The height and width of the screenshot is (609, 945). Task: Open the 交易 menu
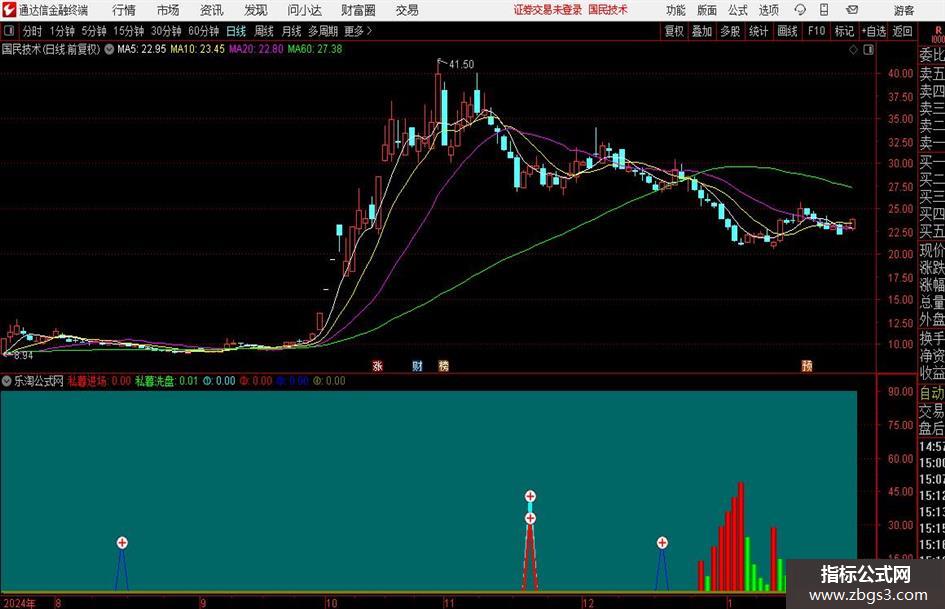click(x=407, y=10)
